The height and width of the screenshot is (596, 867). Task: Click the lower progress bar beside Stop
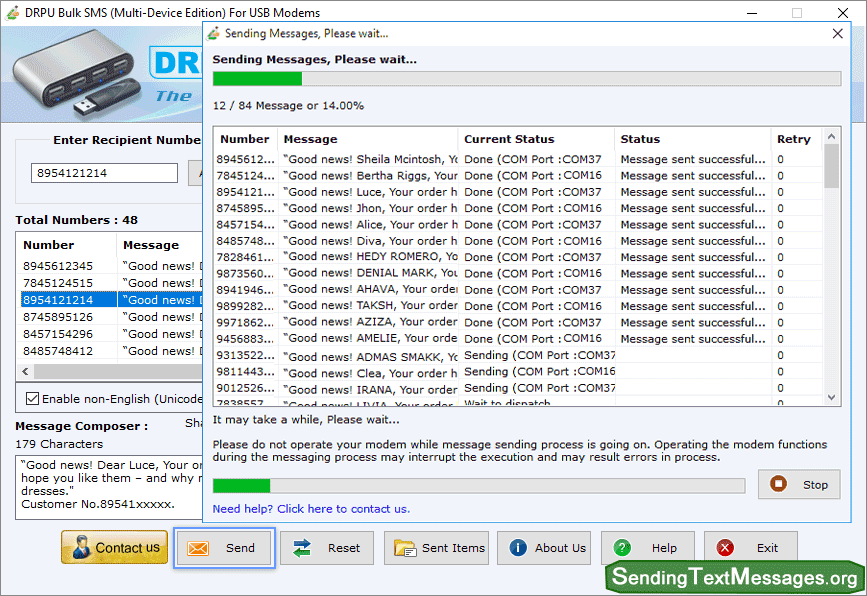tap(479, 485)
